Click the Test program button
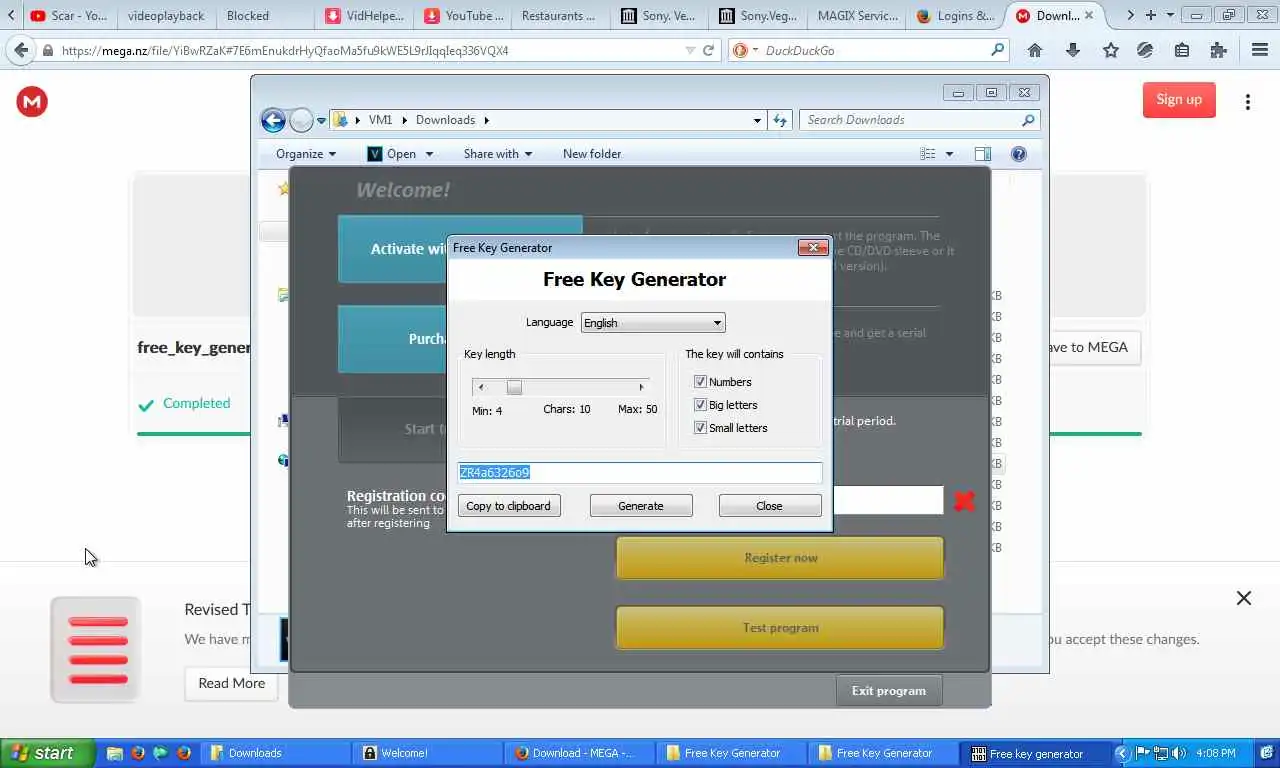 [780, 628]
